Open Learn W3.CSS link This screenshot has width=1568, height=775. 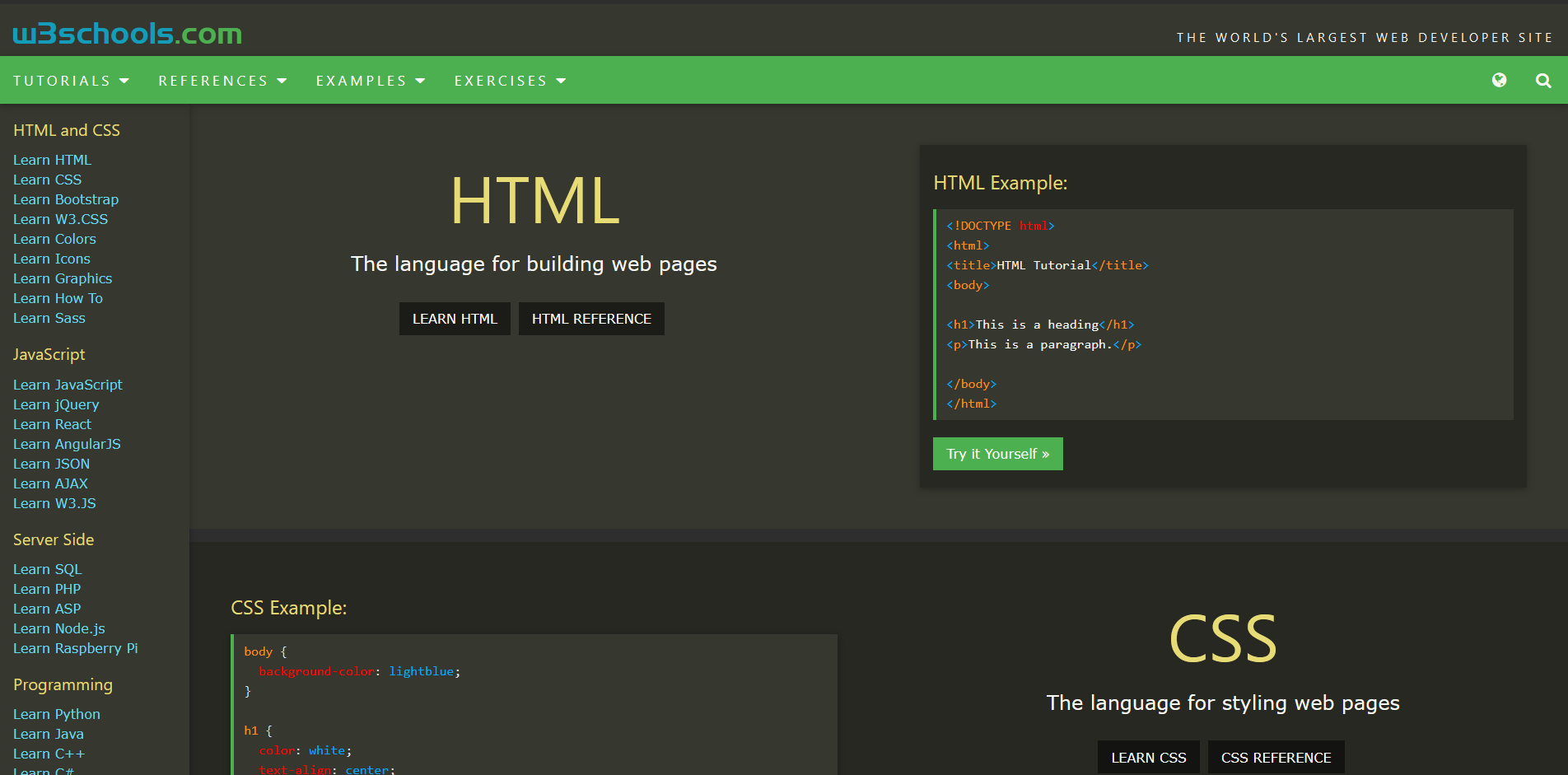tap(60, 219)
